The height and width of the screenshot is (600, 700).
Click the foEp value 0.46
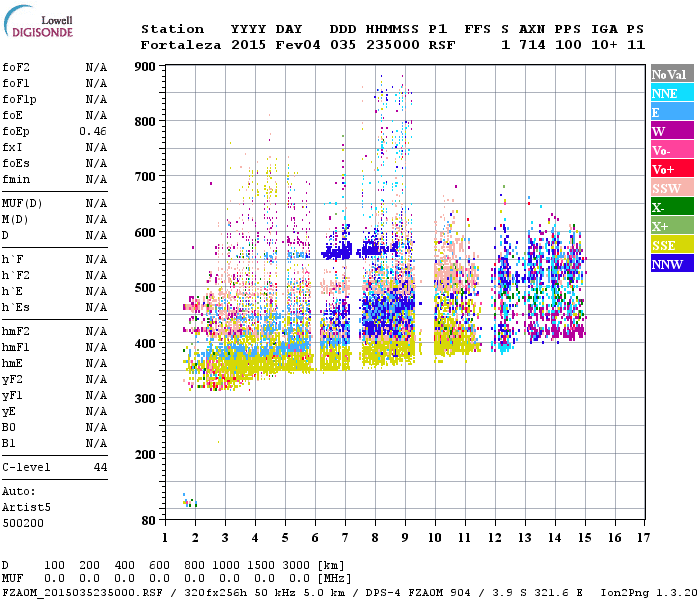(x=93, y=131)
